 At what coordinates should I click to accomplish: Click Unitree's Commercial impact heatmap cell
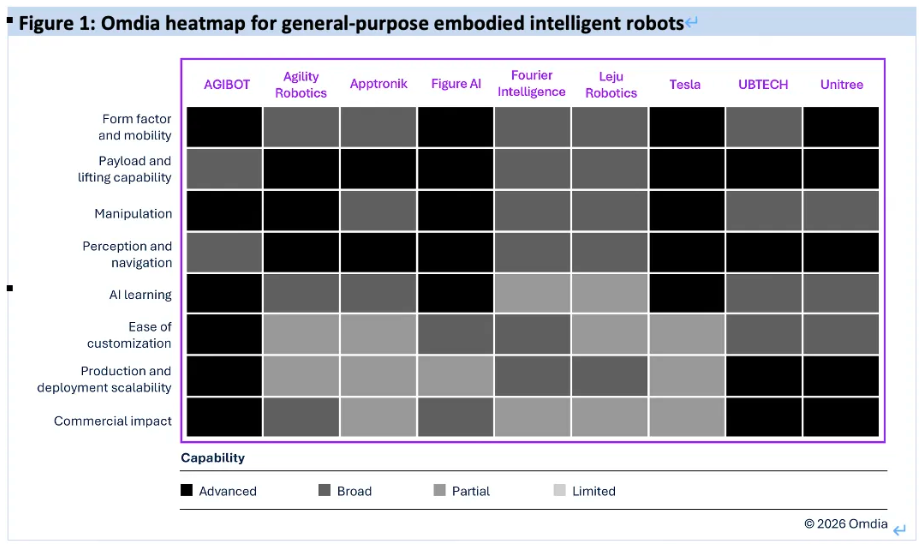pos(841,418)
